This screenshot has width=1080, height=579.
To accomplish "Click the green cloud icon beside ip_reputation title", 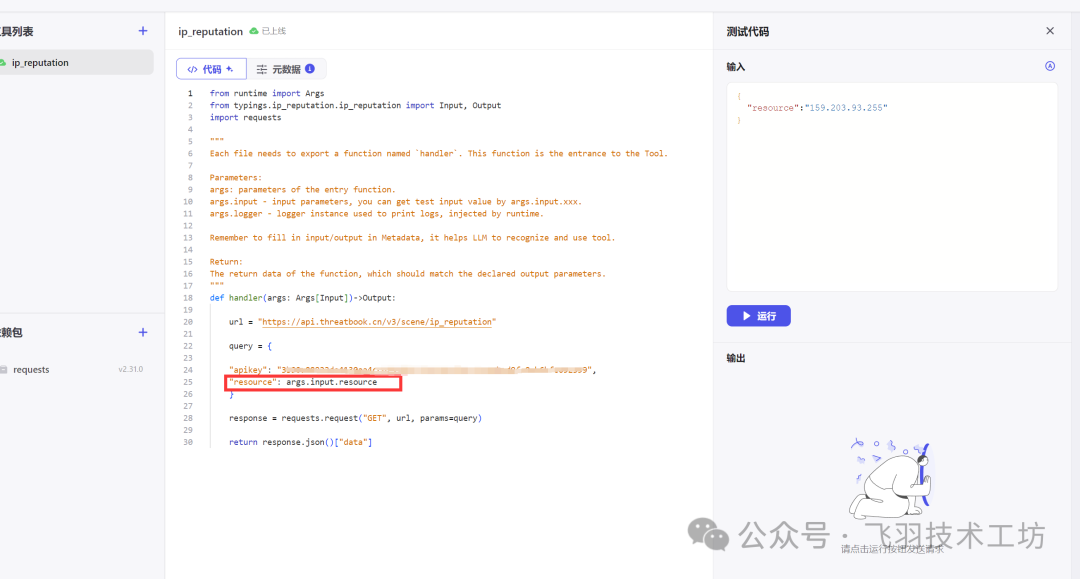I will 253,31.
